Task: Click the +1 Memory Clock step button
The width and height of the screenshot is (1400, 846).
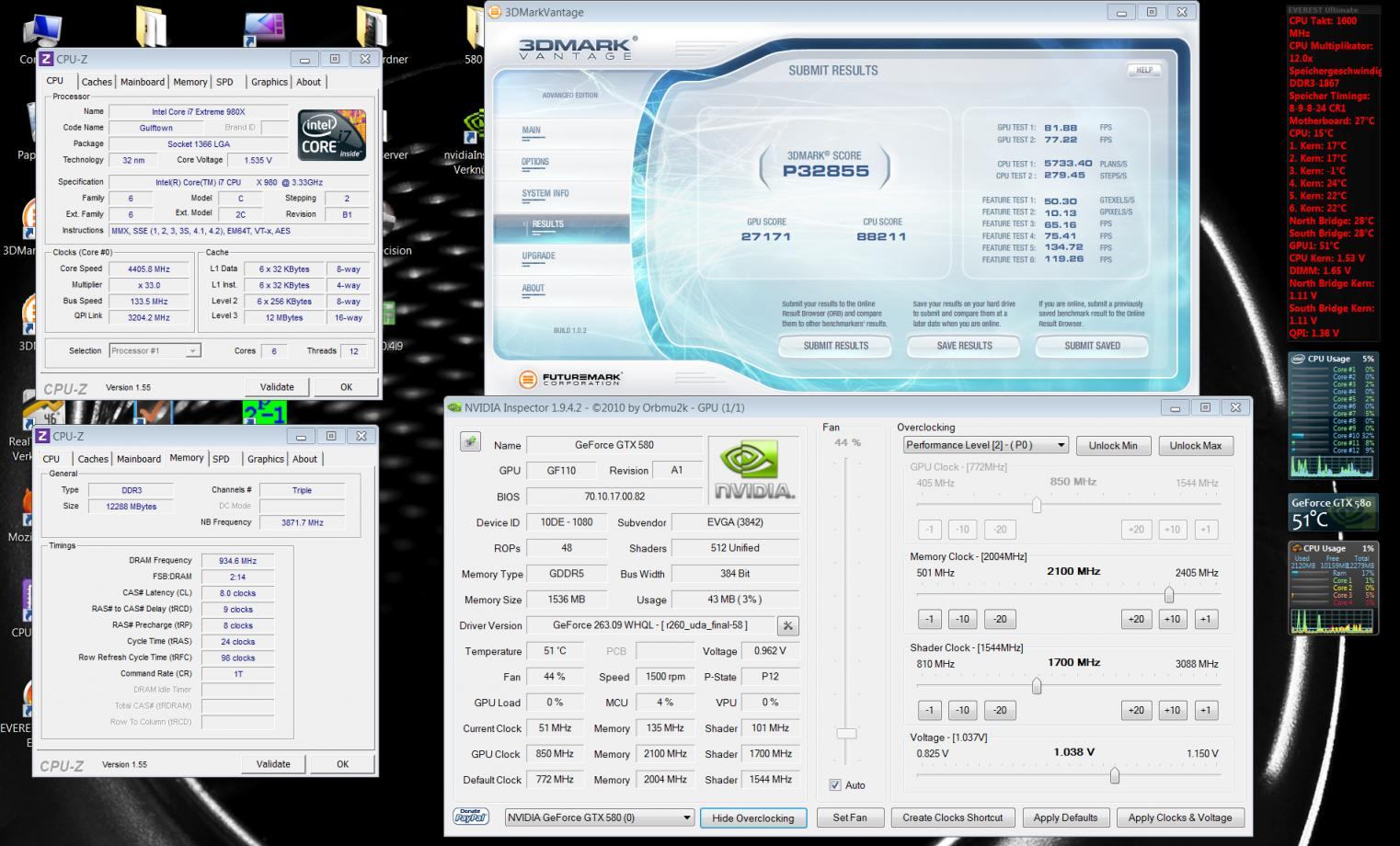Action: click(x=1205, y=619)
